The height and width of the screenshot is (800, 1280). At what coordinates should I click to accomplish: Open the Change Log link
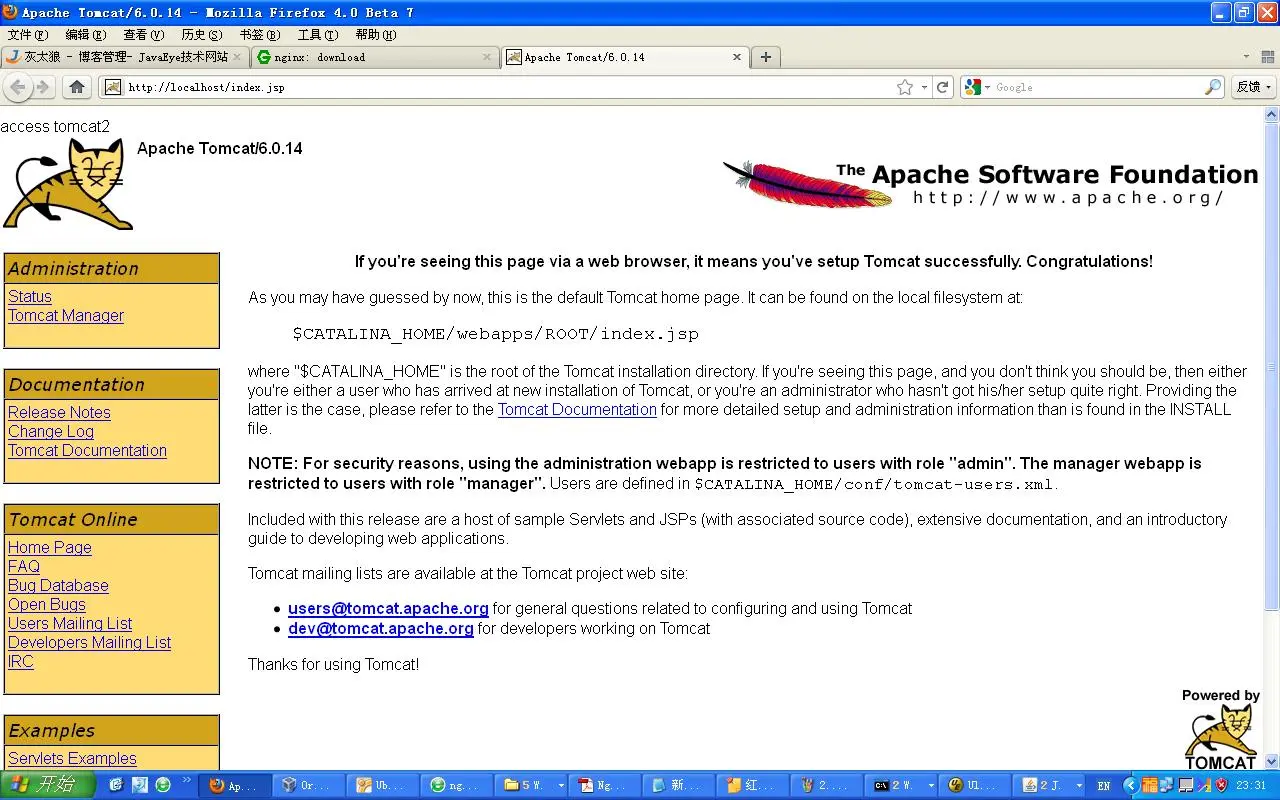coord(51,431)
